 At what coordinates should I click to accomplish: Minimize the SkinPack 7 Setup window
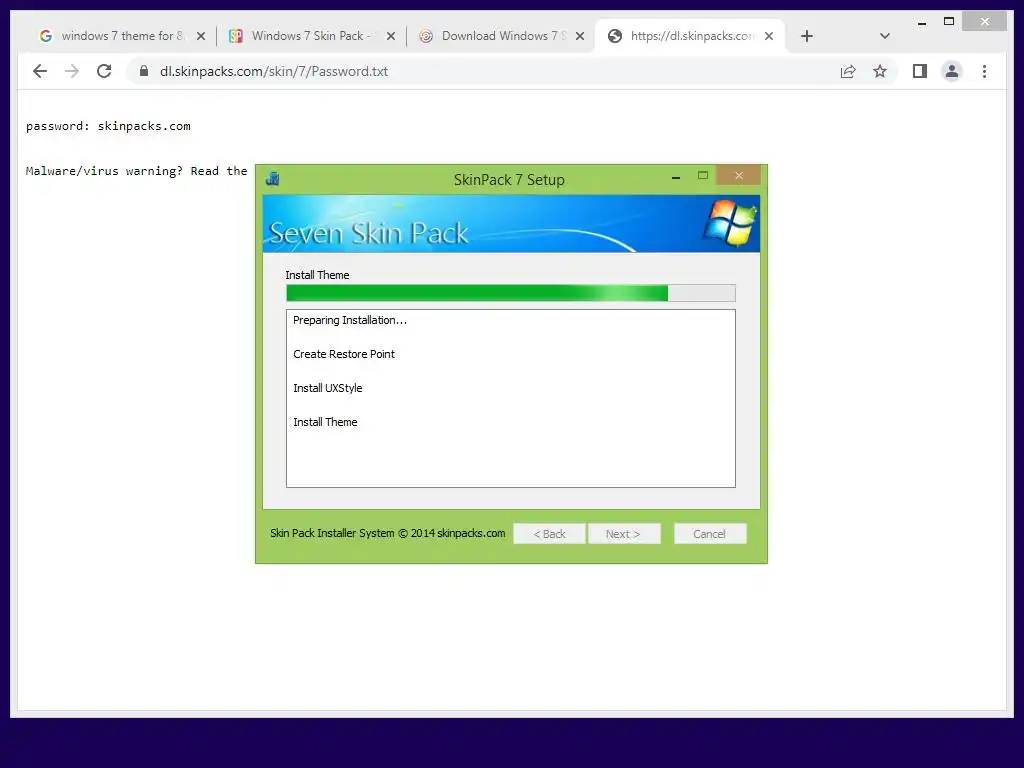pos(676,176)
